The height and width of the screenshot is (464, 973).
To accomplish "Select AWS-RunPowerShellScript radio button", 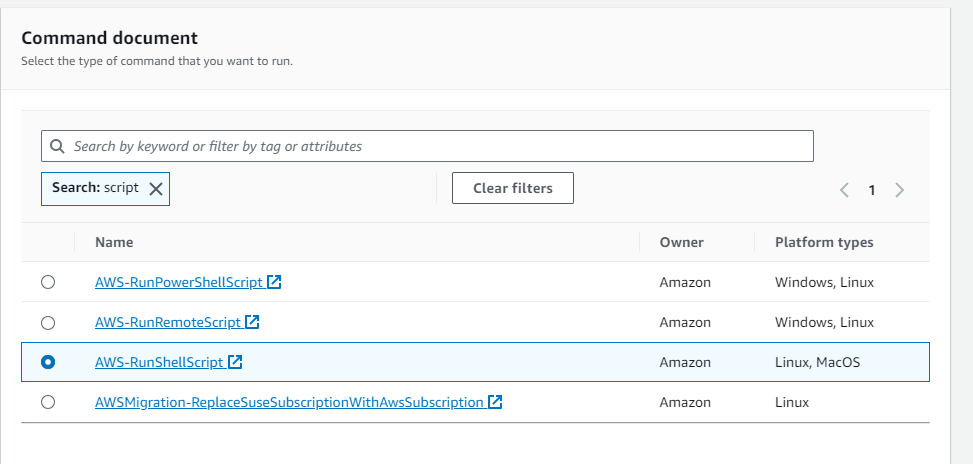I will coord(48,282).
